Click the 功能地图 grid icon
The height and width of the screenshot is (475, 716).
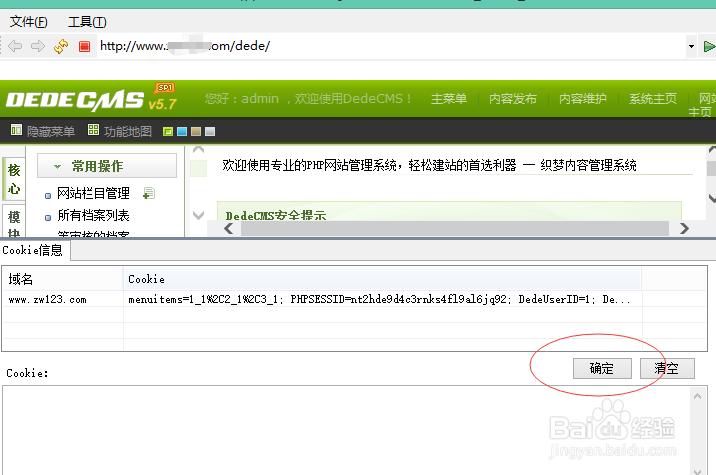pyautogui.click(x=94, y=130)
